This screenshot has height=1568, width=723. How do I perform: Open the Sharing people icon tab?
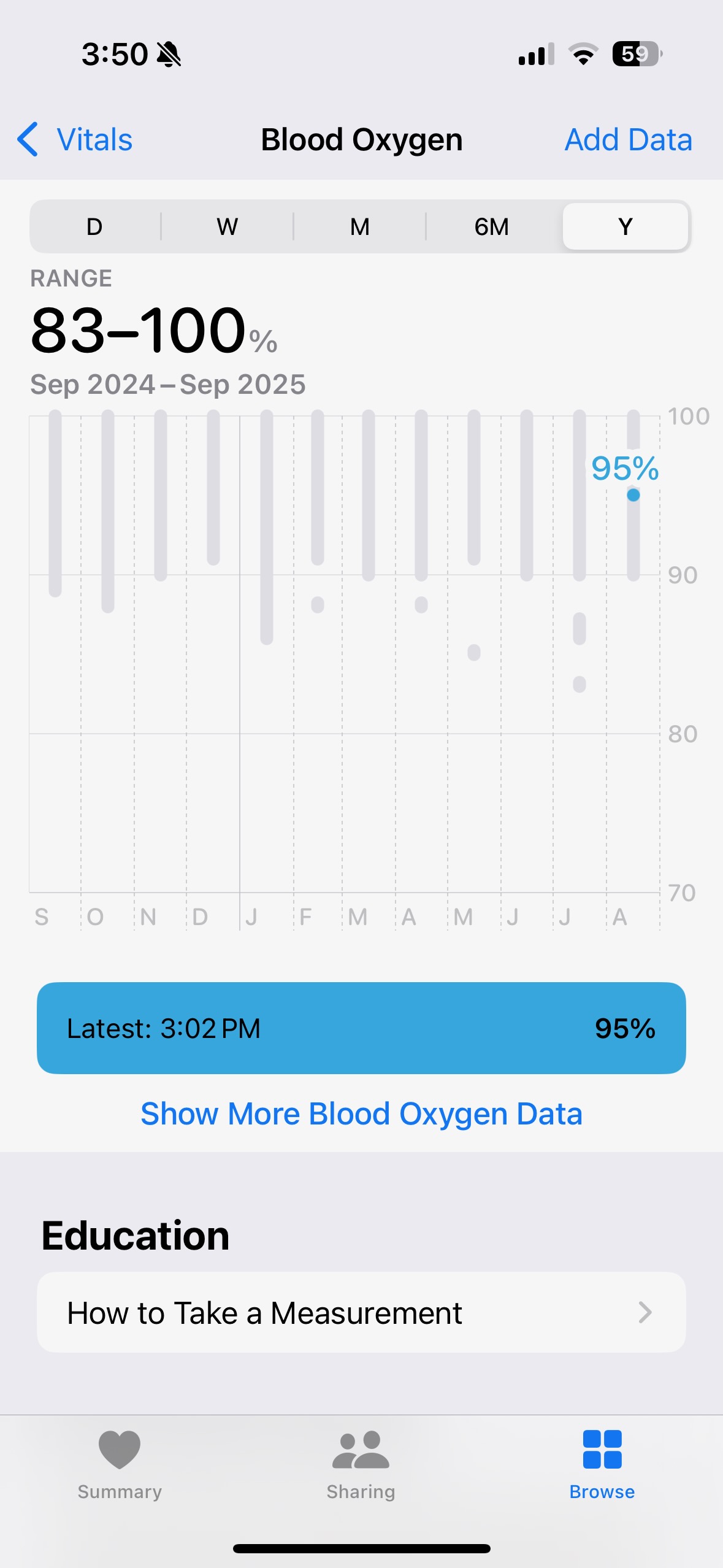[361, 1450]
